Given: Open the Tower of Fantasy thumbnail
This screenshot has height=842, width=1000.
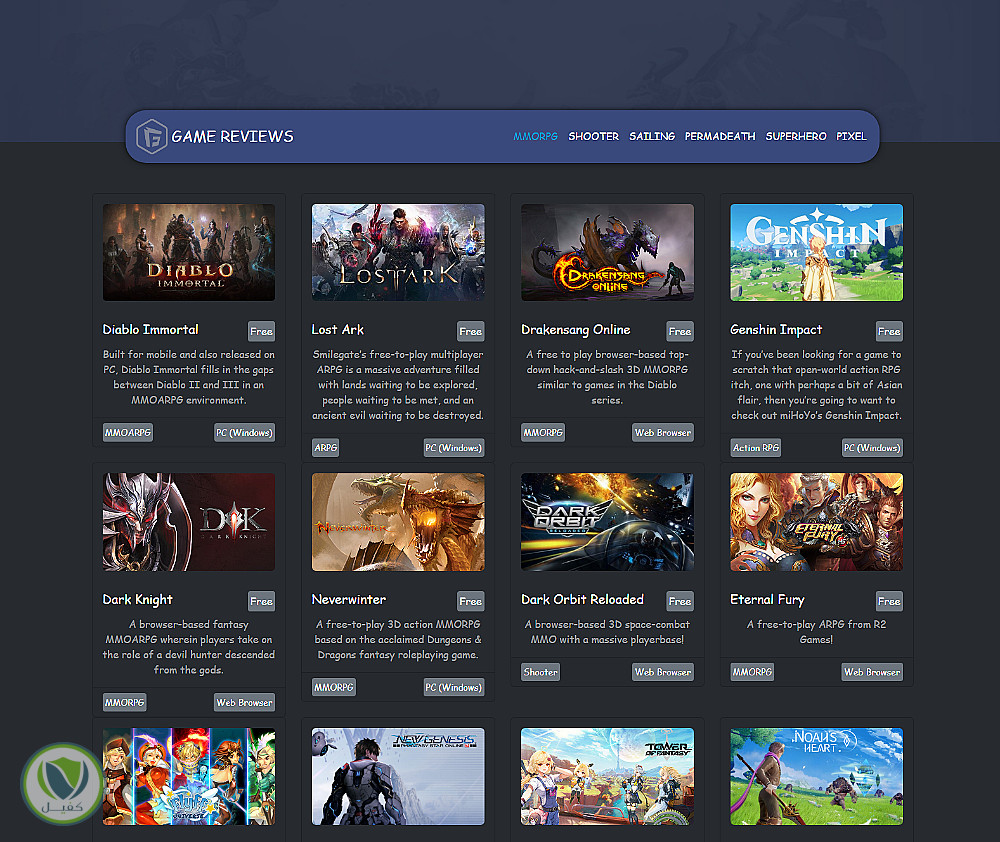Looking at the screenshot, I should point(607,777).
